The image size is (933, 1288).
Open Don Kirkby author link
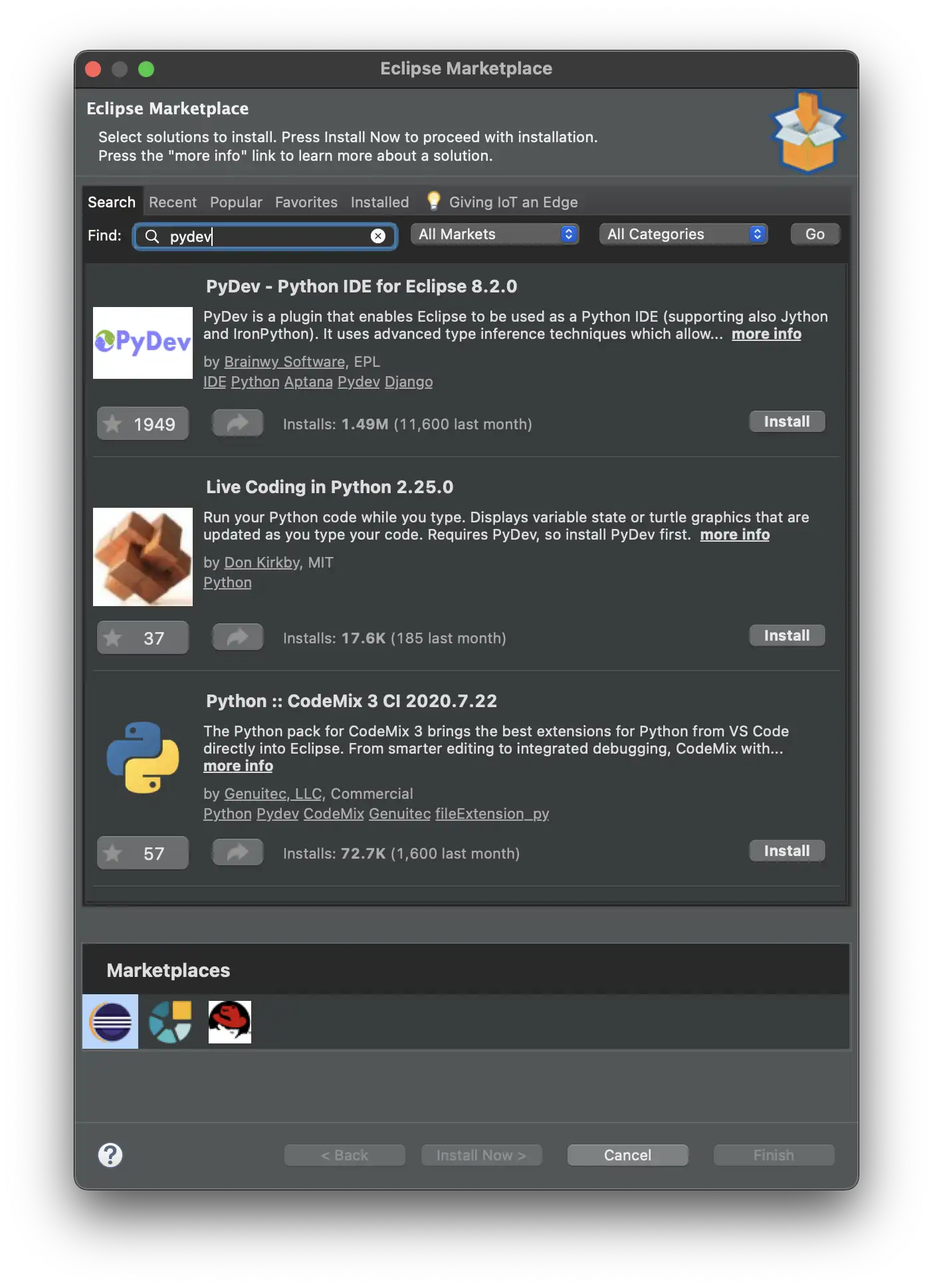click(262, 562)
